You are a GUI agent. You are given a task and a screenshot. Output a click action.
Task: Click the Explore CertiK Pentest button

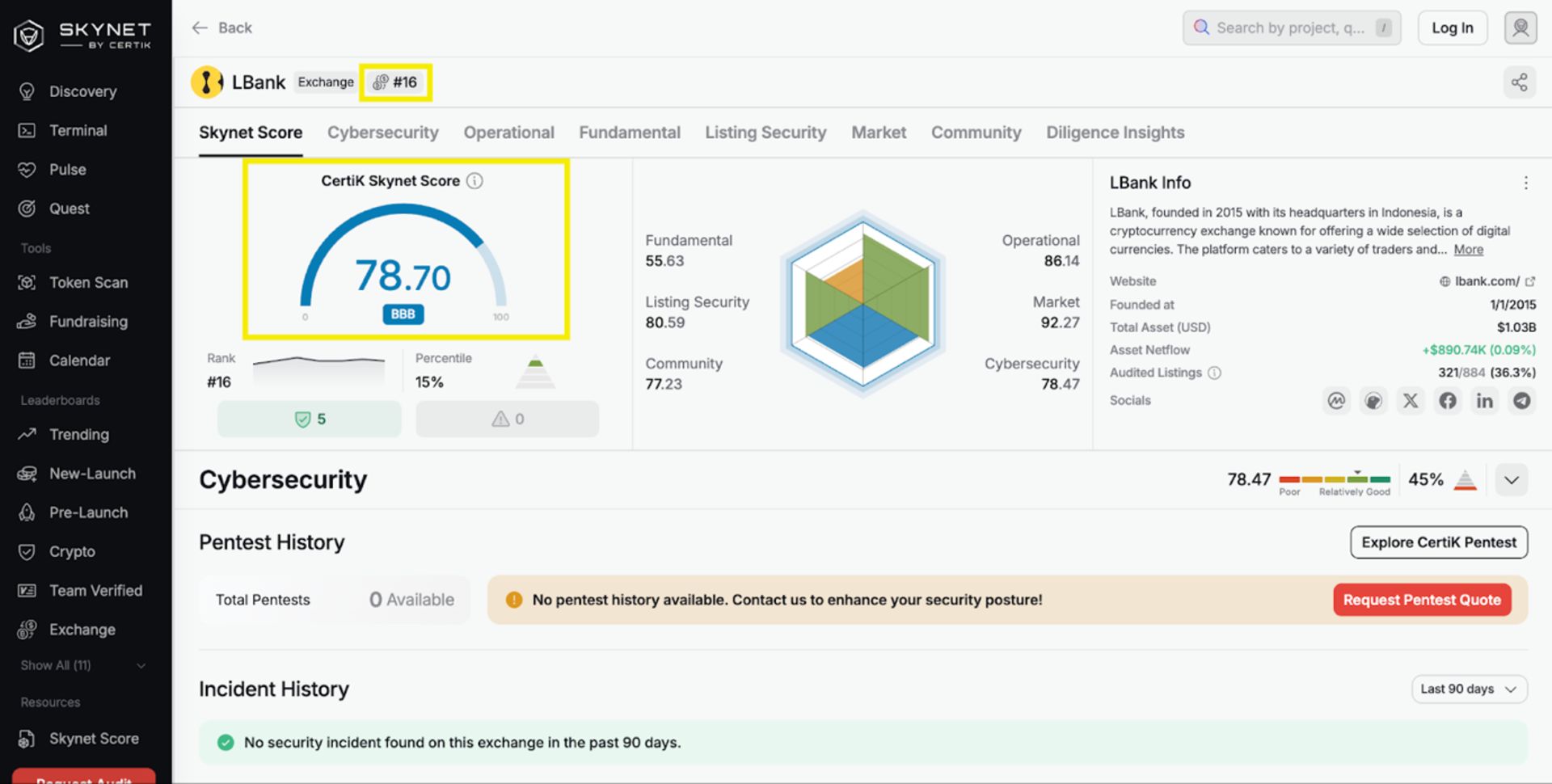(x=1438, y=542)
